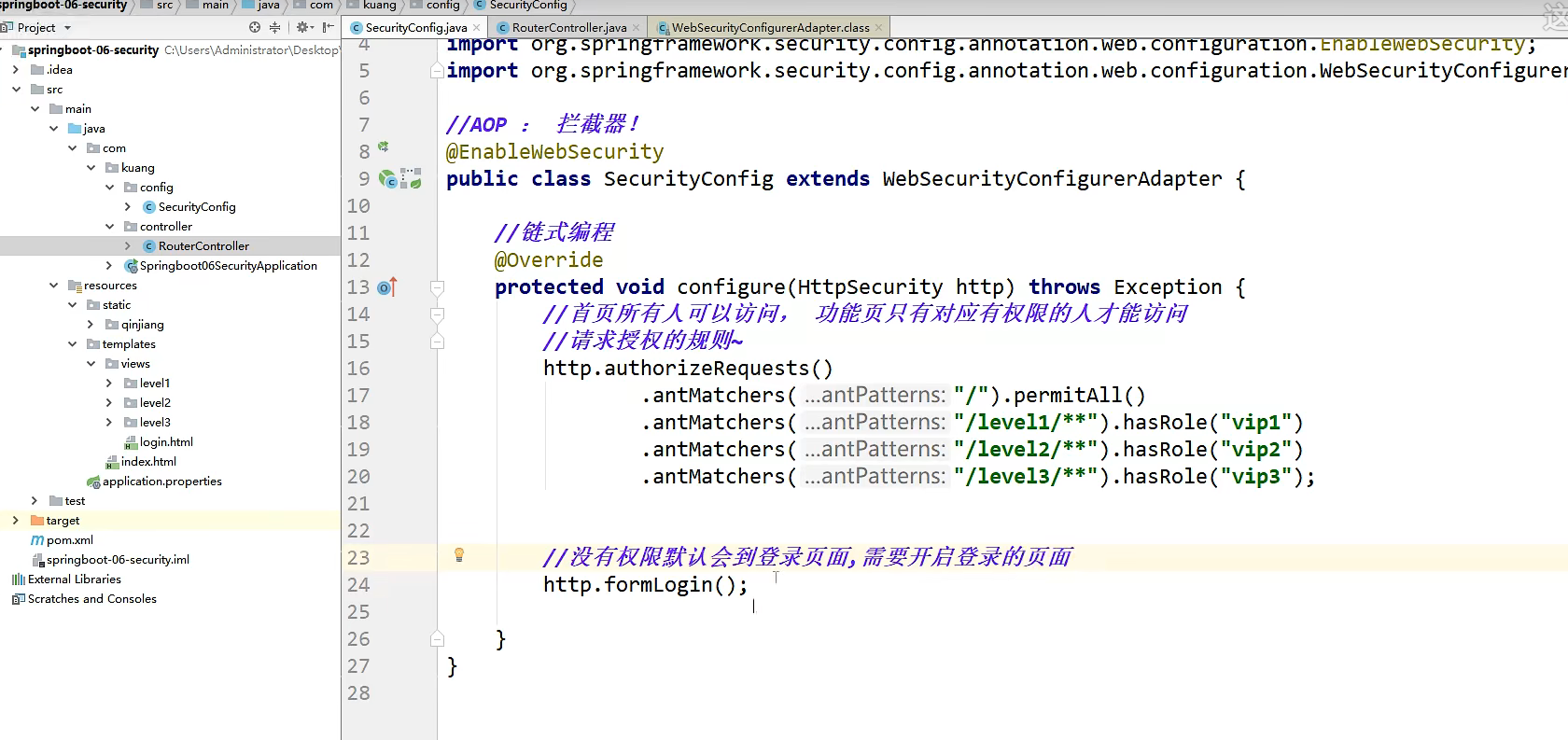Collapse the src folder
The width and height of the screenshot is (1568, 740).
tap(16, 90)
